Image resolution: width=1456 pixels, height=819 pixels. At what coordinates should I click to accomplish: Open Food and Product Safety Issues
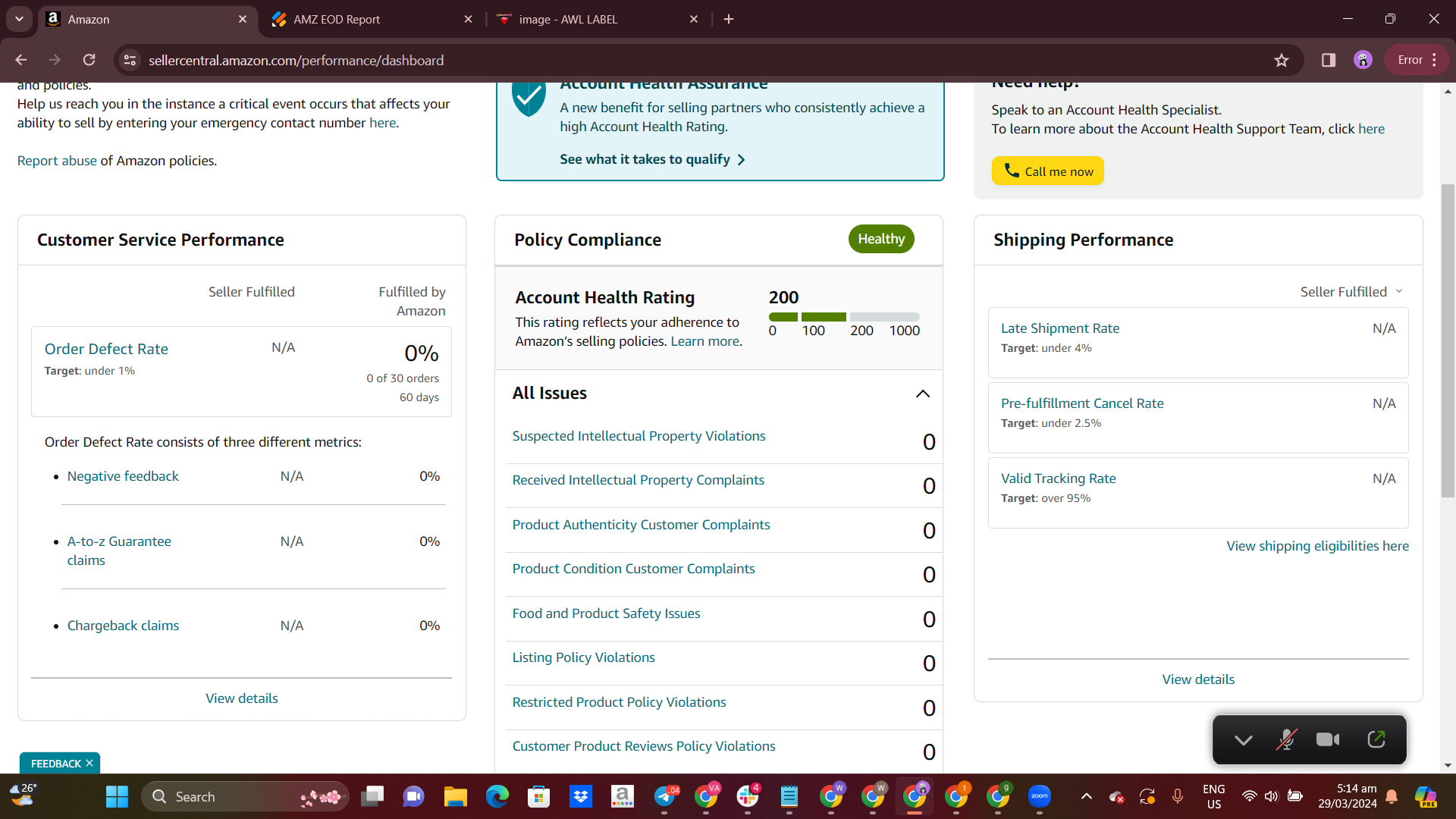point(606,613)
